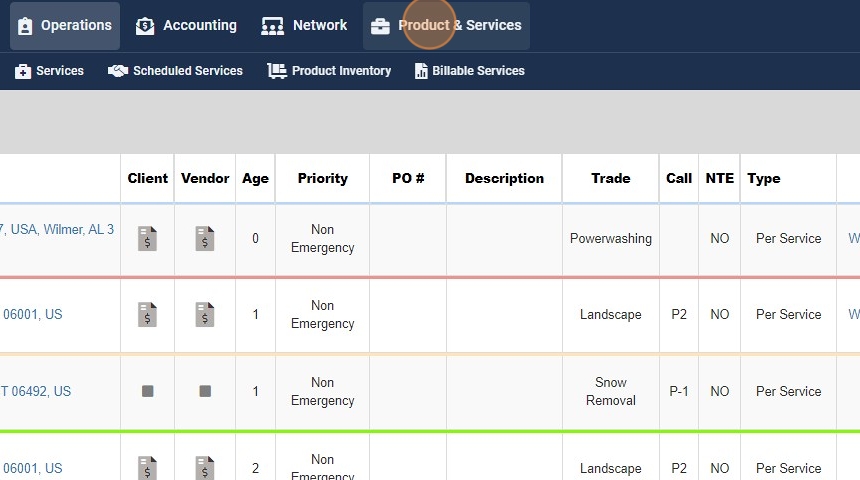Screen dimensions: 860x480
Task: Sort by the Priority column header
Action: tap(322, 178)
